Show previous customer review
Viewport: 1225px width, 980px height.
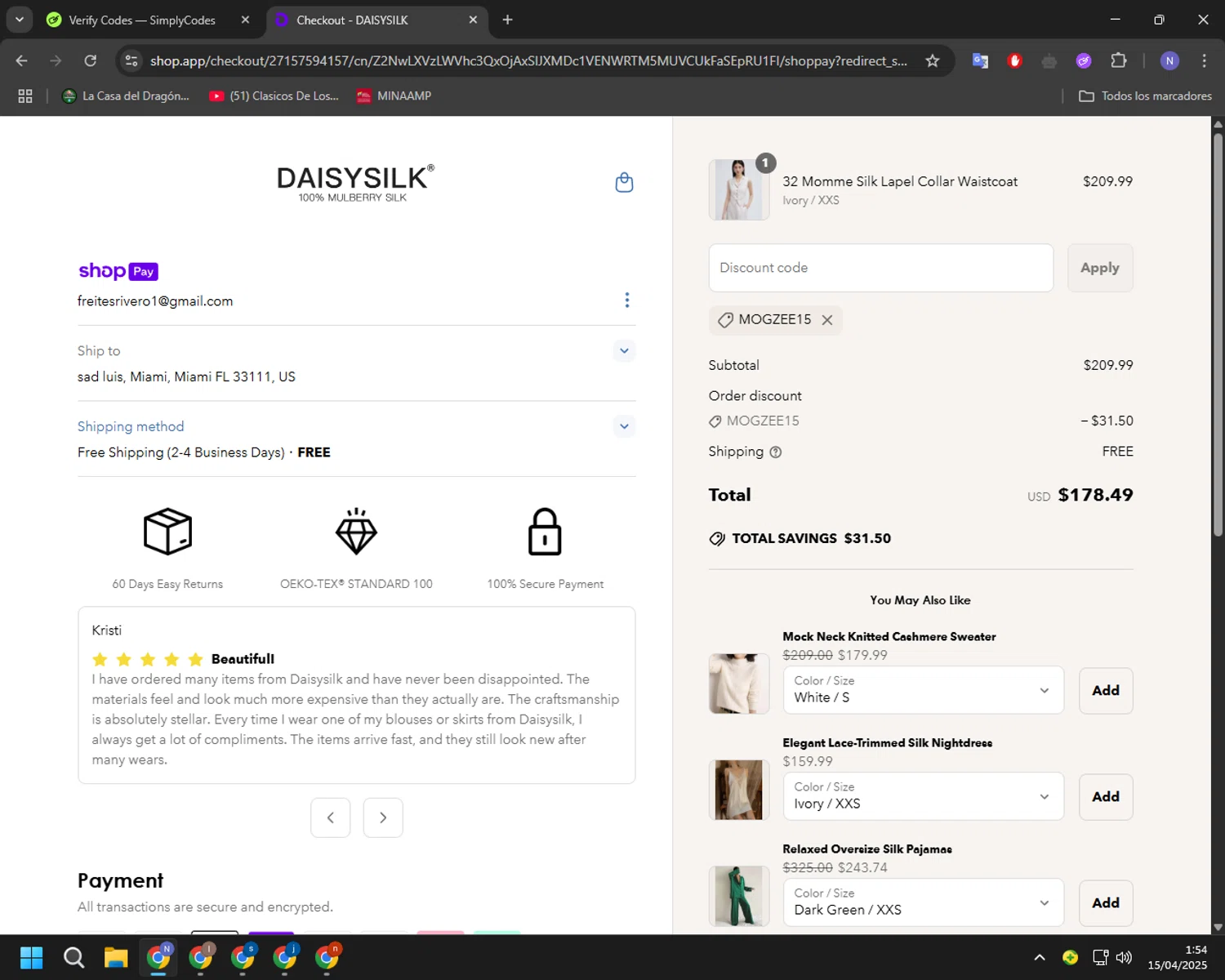pos(331,817)
